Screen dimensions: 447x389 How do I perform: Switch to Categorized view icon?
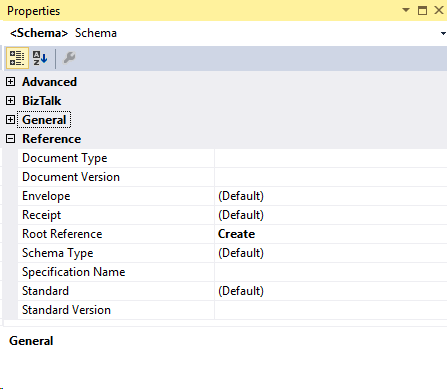17,58
